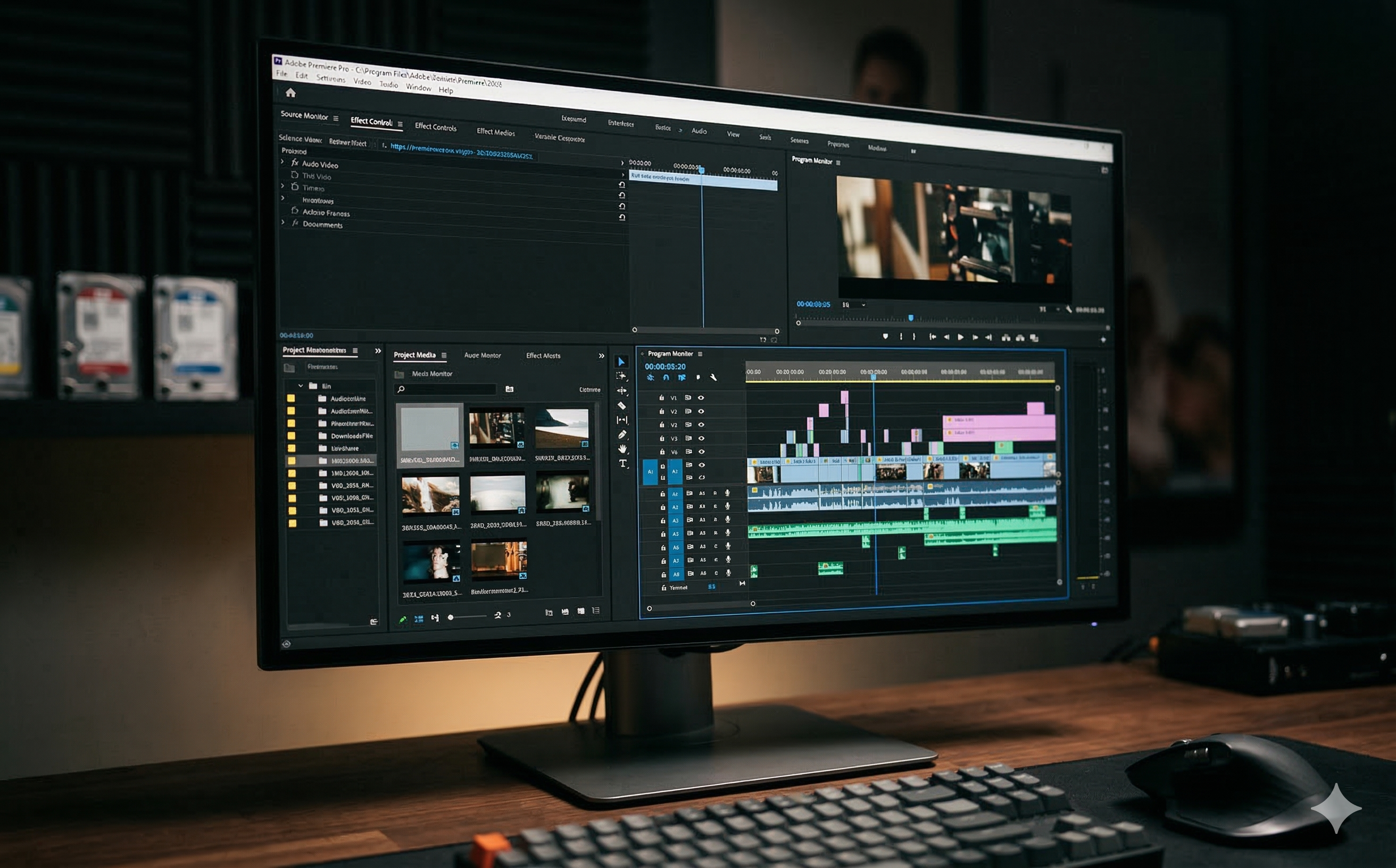
Task: Lock the A3 audio track
Action: tap(663, 521)
